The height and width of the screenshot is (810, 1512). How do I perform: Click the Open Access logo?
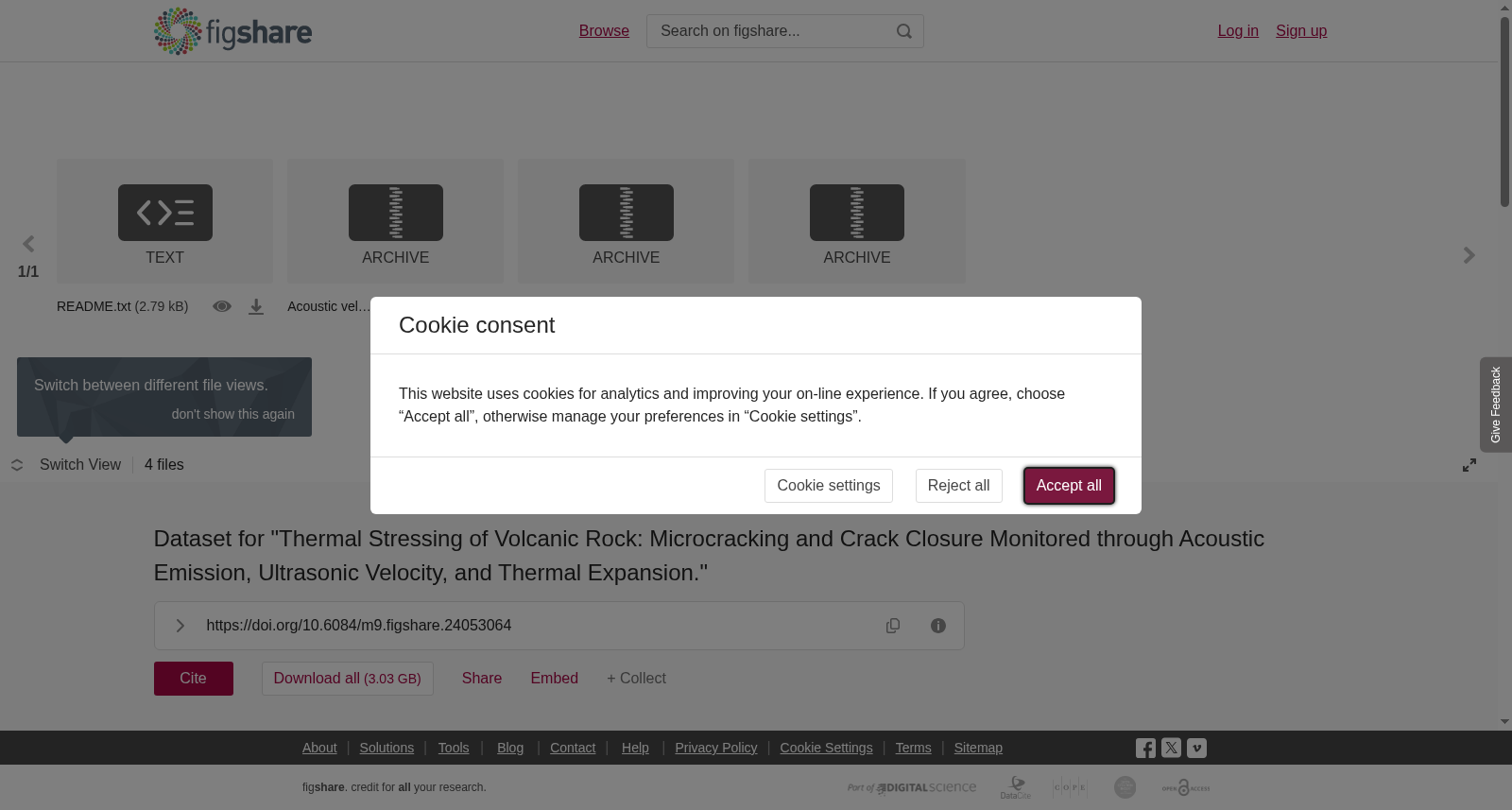point(1186,787)
